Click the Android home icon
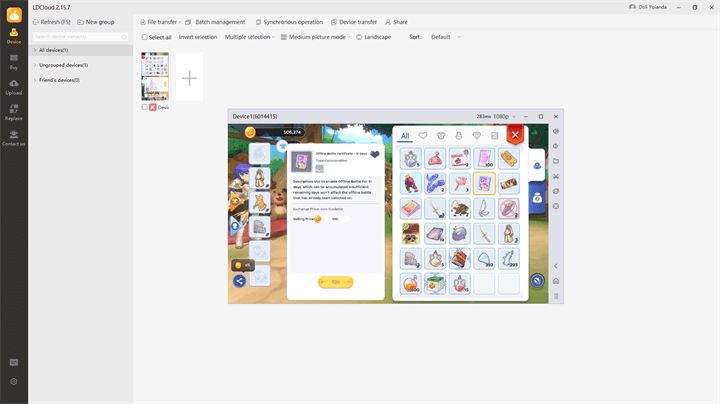This screenshot has width=720, height=404. pos(556,281)
